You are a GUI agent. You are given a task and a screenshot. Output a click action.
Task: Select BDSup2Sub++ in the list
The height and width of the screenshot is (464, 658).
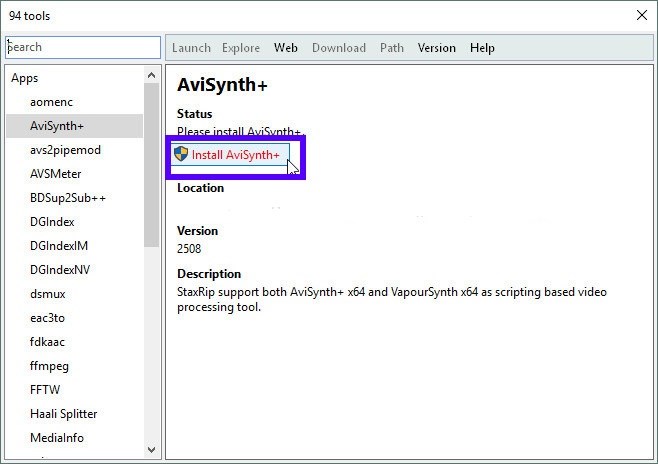pyautogui.click(x=68, y=198)
